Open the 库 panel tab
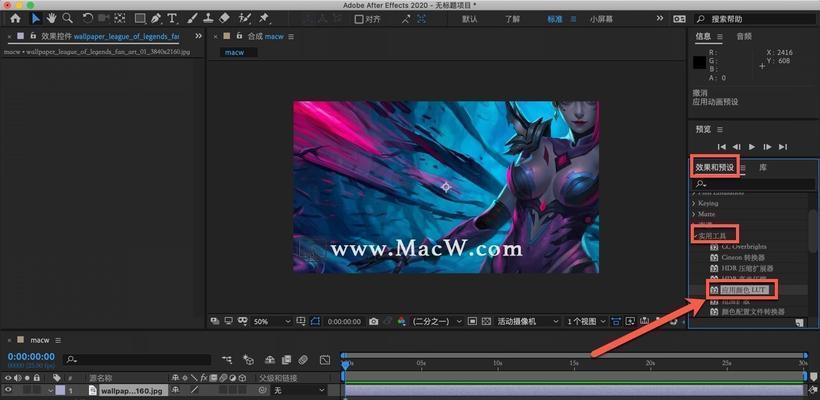 (763, 168)
